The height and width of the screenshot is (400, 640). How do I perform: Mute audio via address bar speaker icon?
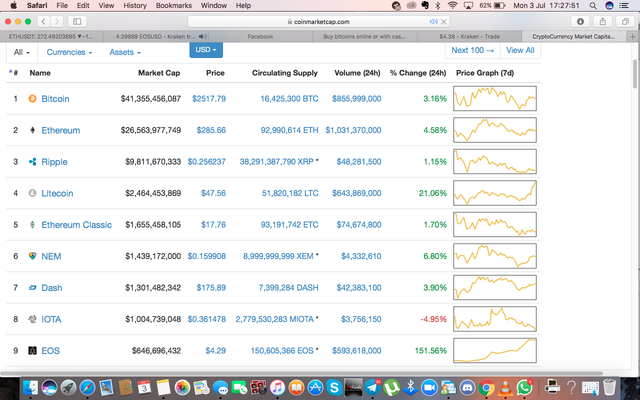pos(433,22)
